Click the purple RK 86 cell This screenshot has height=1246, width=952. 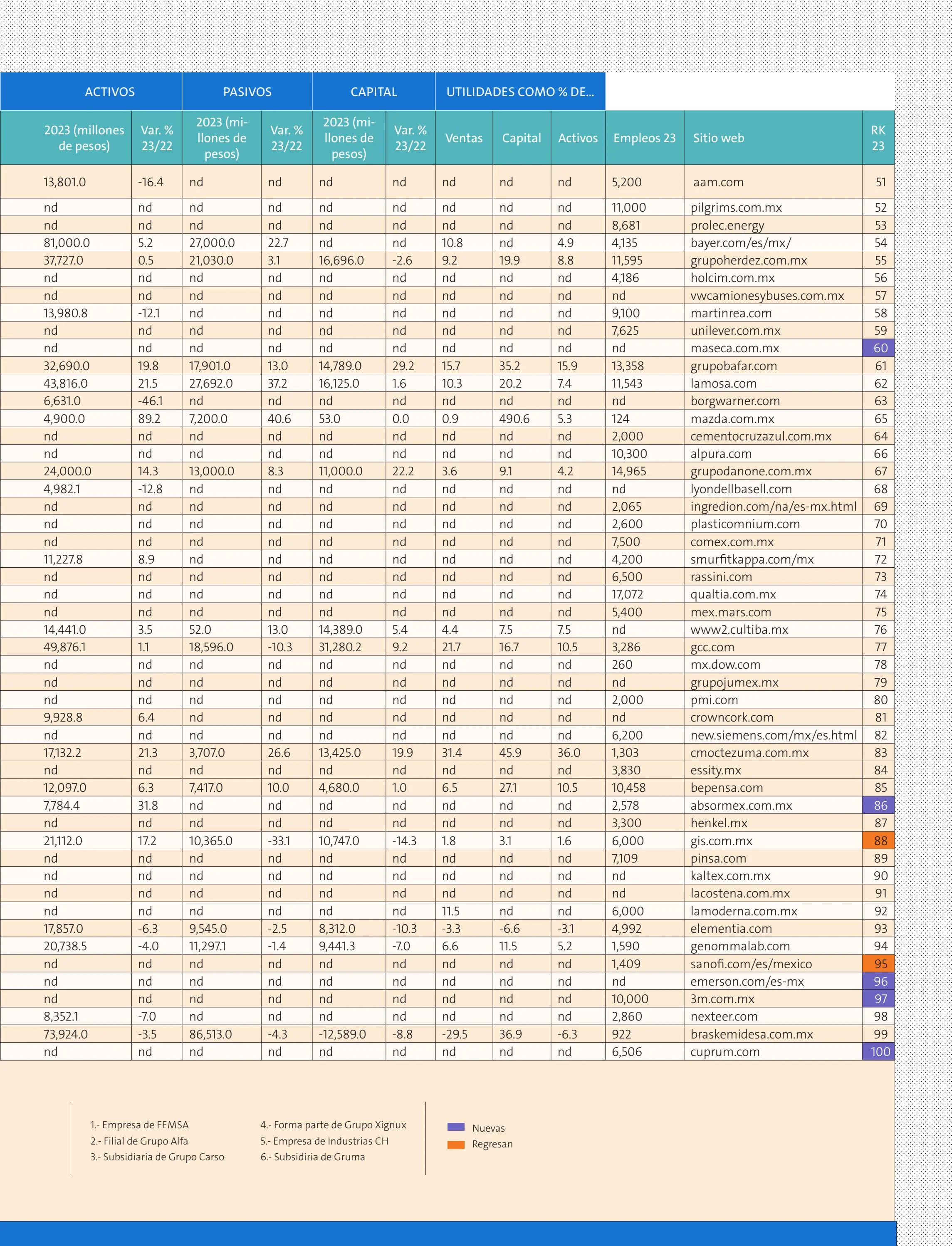(x=878, y=806)
